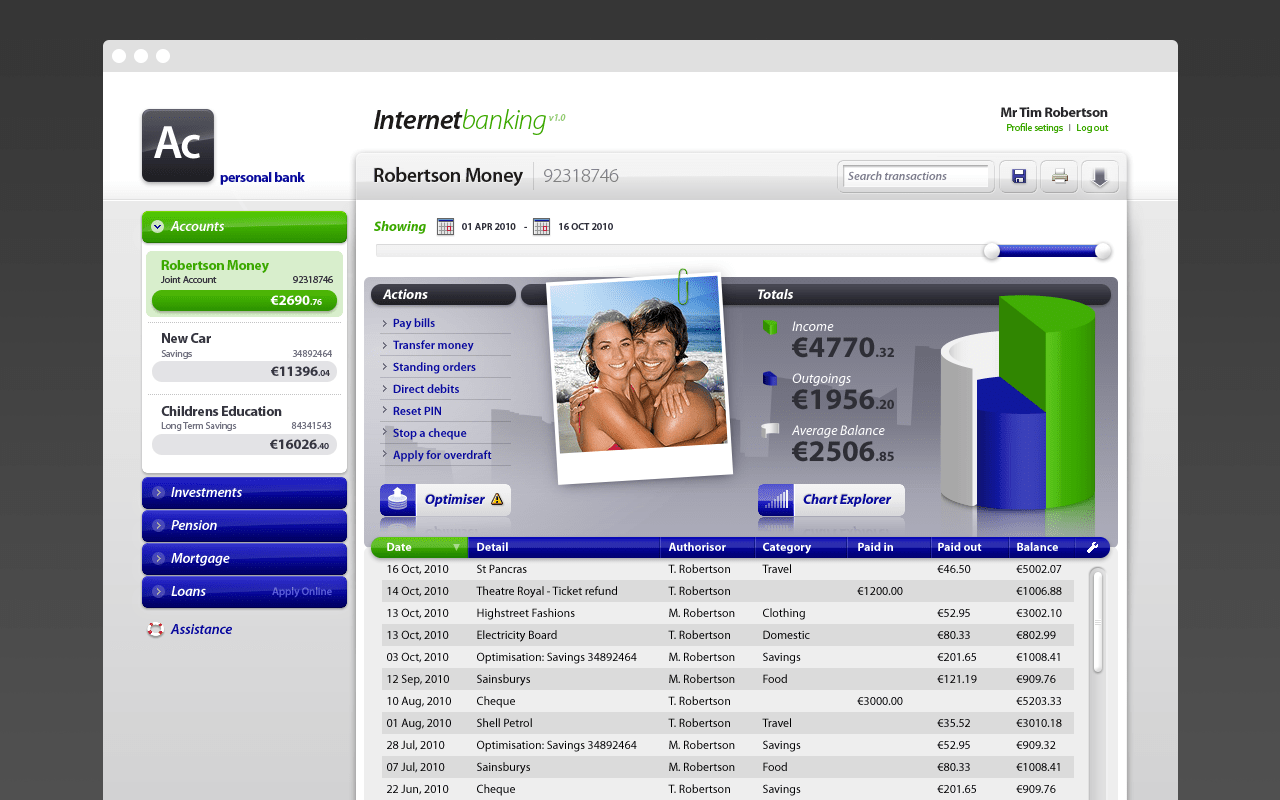Sort by the Date column dropdown
The height and width of the screenshot is (800, 1280).
(x=456, y=547)
